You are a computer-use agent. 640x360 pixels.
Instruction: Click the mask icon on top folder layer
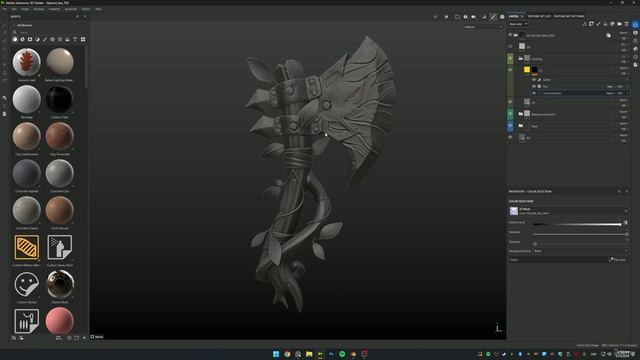coord(608,36)
